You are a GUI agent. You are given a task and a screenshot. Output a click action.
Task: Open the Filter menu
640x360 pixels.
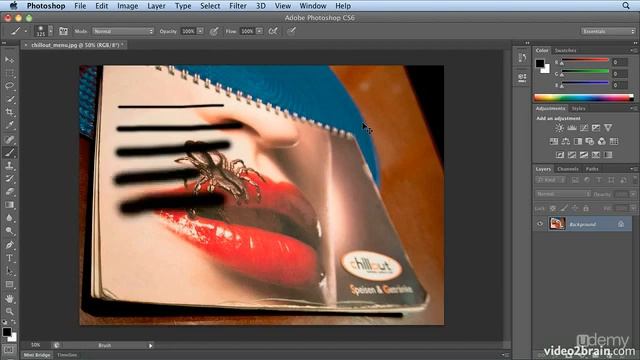pyautogui.click(x=238, y=6)
